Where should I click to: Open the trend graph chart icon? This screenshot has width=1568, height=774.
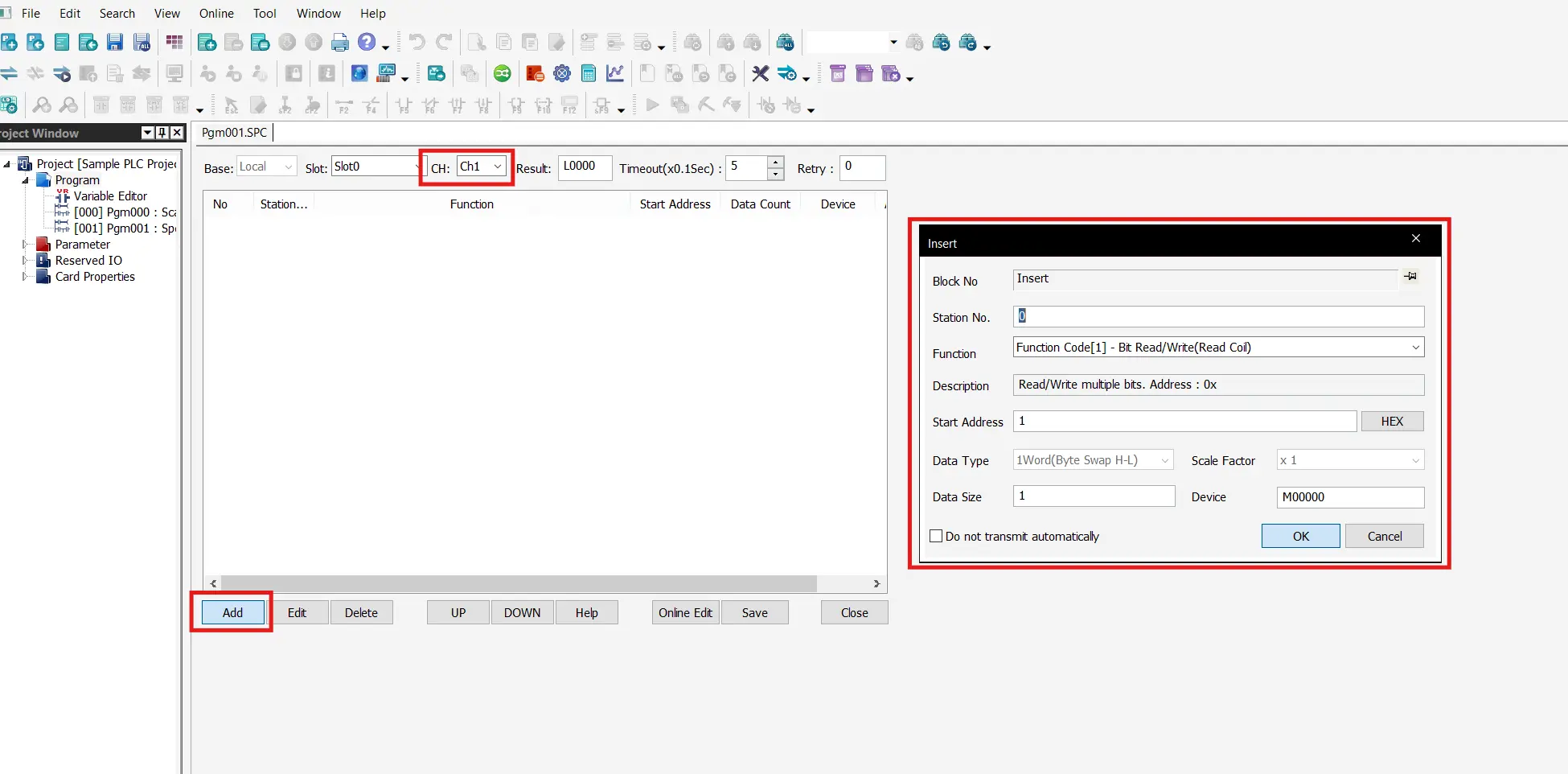[x=615, y=74]
